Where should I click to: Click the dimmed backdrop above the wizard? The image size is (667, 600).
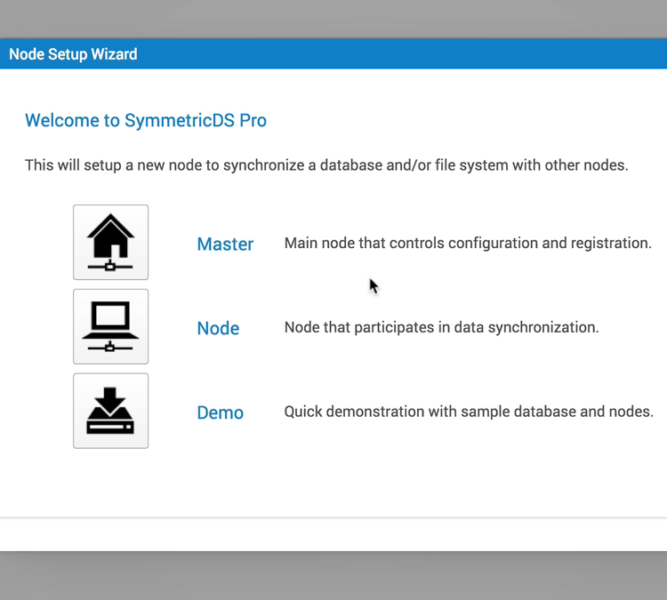[x=334, y=19]
